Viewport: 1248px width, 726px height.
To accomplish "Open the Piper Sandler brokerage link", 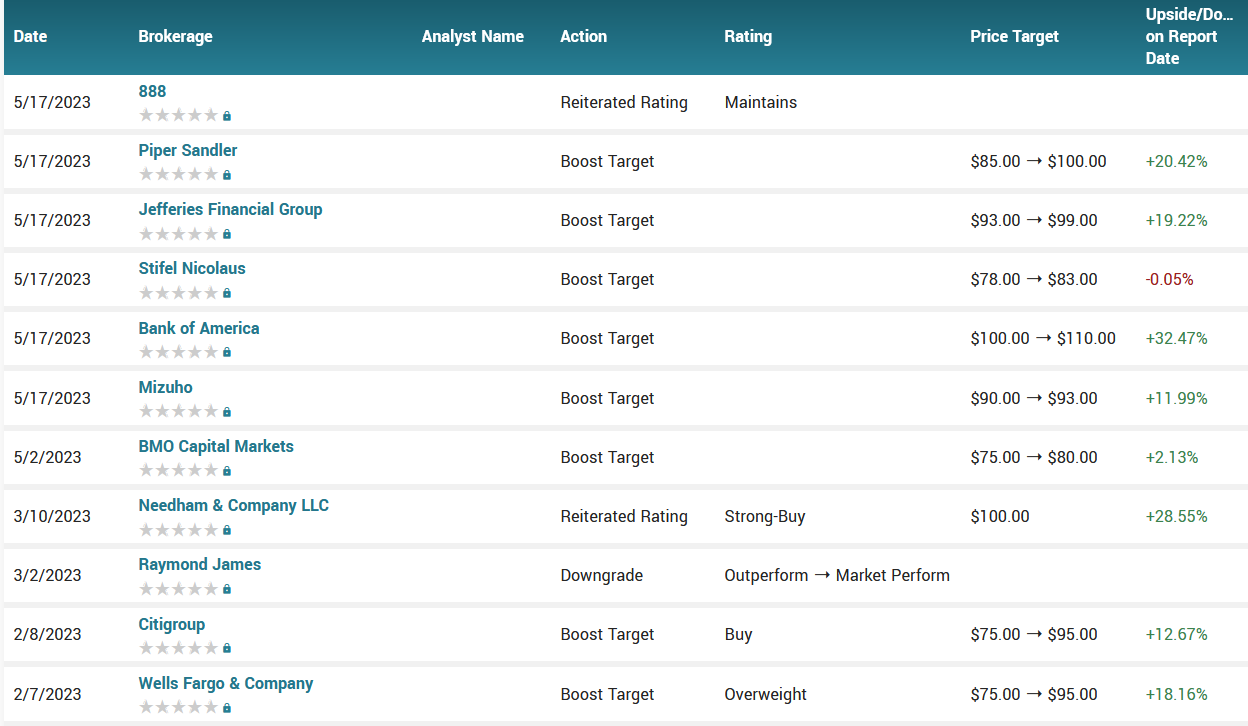I will pos(188,150).
